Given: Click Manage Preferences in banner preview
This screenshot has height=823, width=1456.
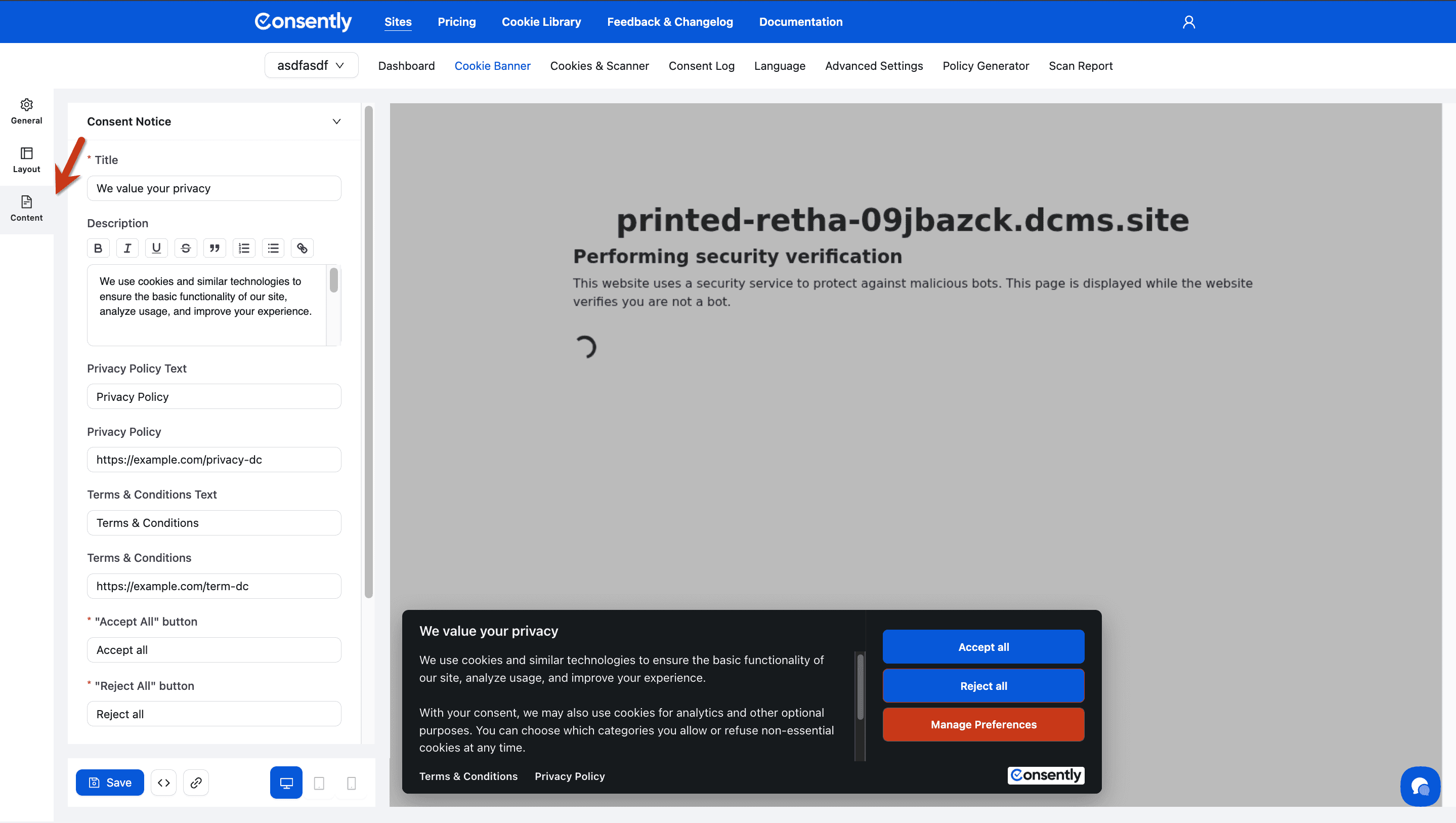Looking at the screenshot, I should (x=983, y=724).
